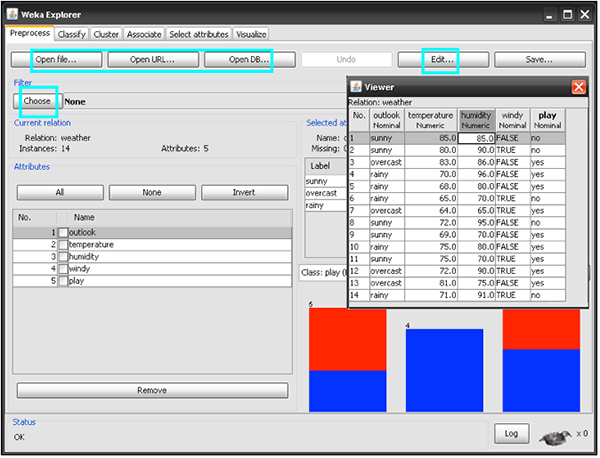The image size is (600, 458).
Task: Open the Class: play dropdown
Action: (x=323, y=273)
